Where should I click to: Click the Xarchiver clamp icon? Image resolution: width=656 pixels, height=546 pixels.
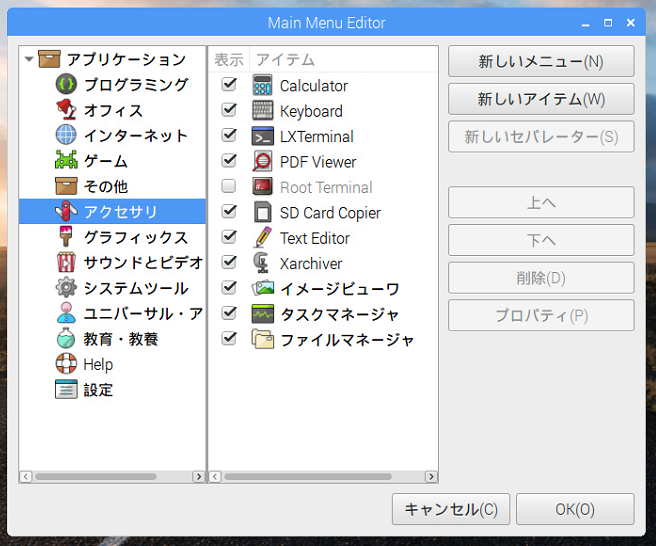click(263, 263)
